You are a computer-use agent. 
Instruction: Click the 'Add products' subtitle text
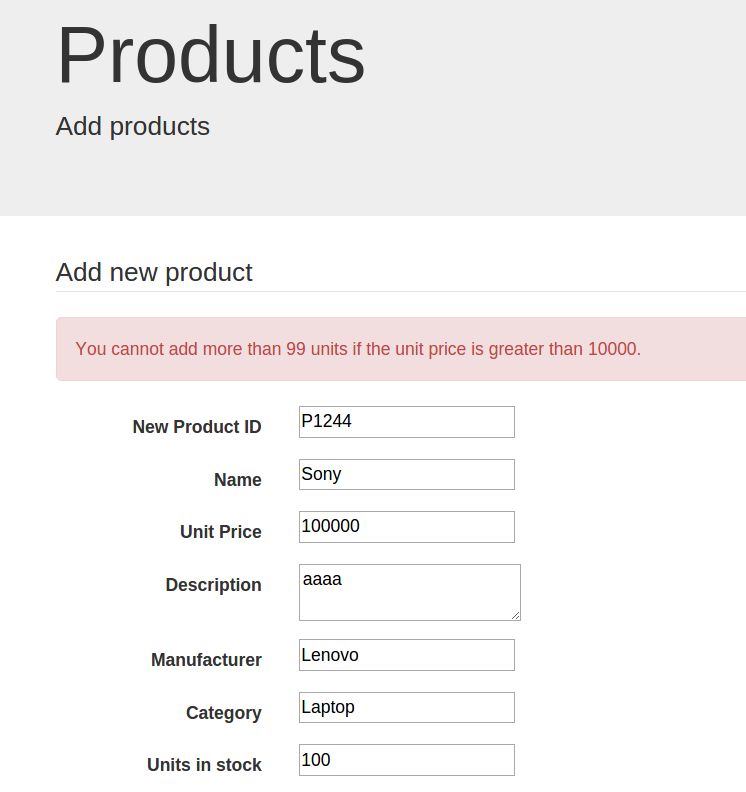pos(133,126)
